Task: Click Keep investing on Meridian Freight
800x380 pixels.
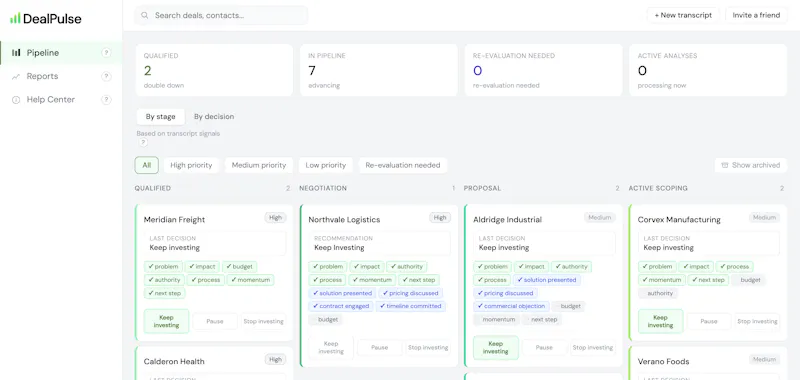Action: point(166,321)
